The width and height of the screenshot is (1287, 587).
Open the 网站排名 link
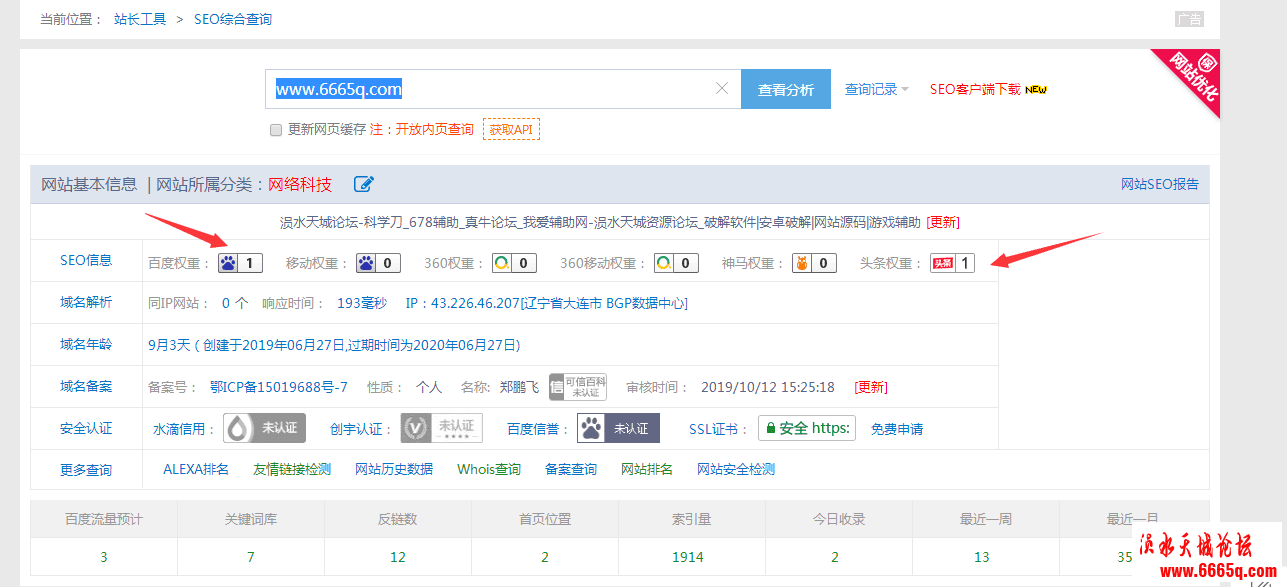click(647, 469)
